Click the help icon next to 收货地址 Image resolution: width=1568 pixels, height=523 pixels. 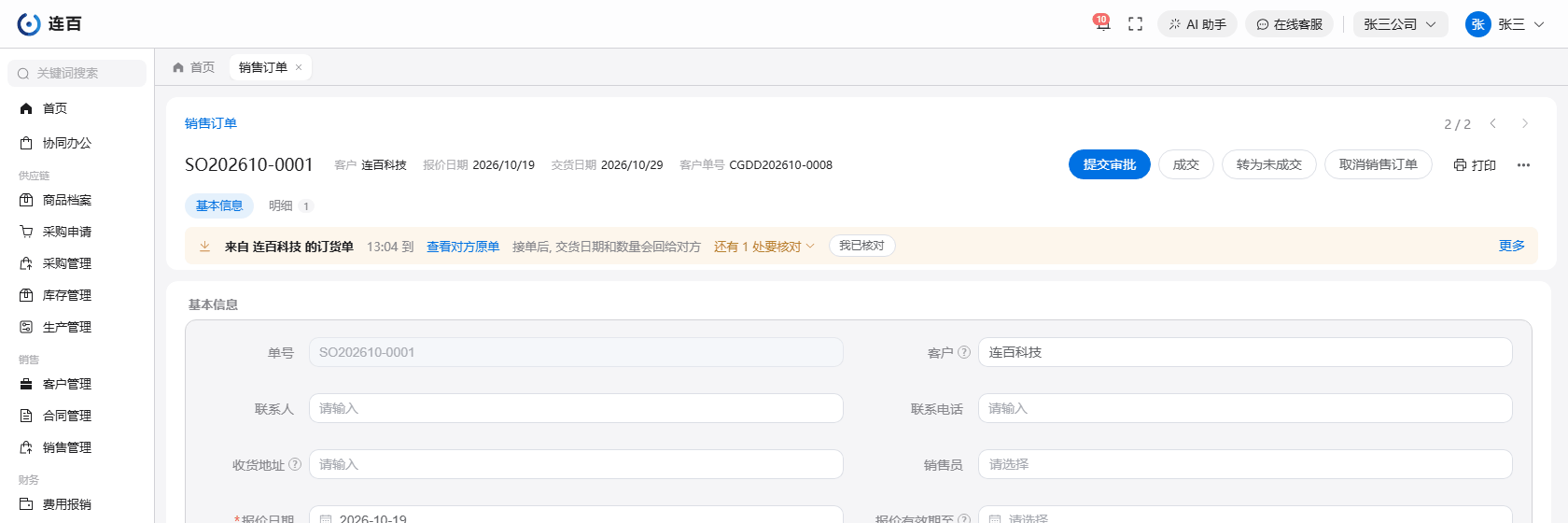[295, 464]
